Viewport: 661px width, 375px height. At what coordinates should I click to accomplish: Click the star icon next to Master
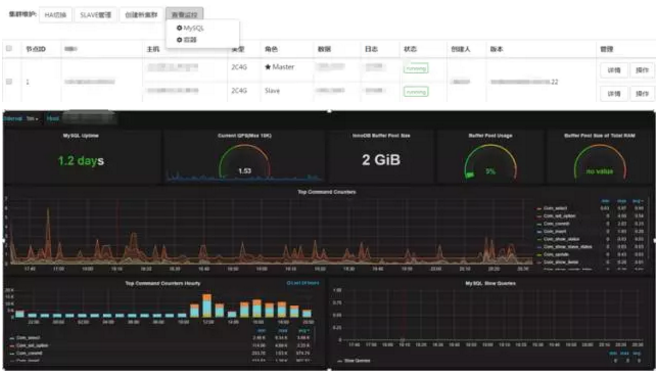click(268, 67)
